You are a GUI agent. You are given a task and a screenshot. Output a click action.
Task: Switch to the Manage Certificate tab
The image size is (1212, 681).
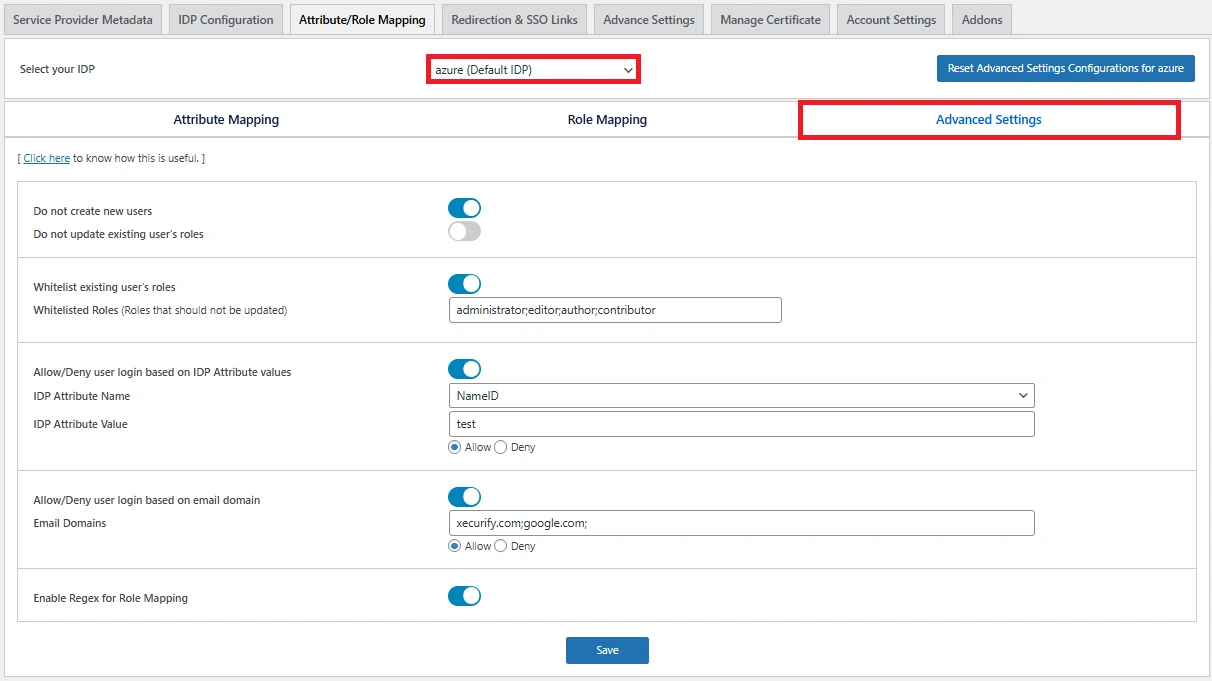click(x=770, y=18)
